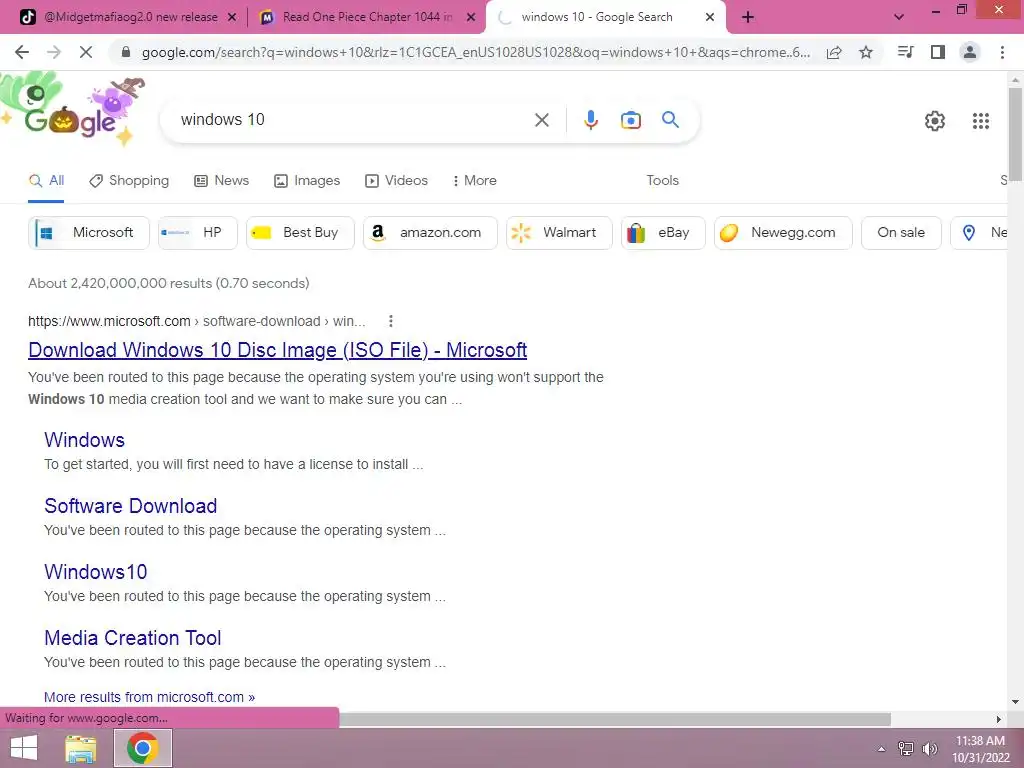Start voice search with the microphone

(x=590, y=120)
